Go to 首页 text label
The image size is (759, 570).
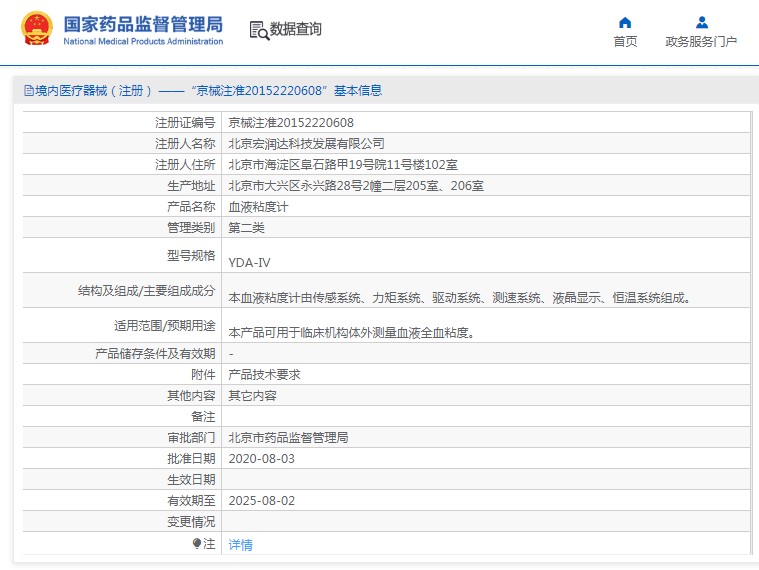pyautogui.click(x=625, y=42)
